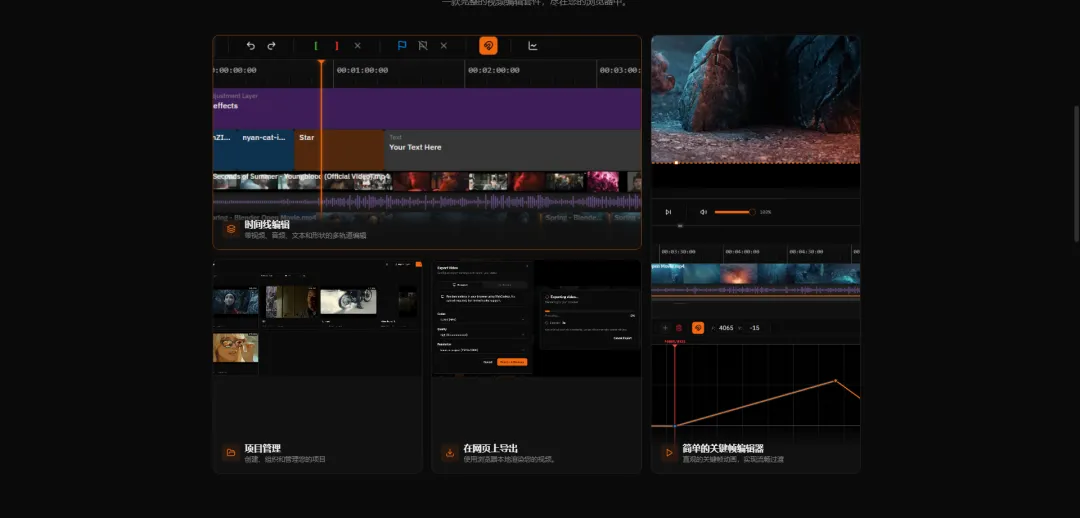Click the export progress bar
The image size is (1080, 518).
click(x=590, y=311)
